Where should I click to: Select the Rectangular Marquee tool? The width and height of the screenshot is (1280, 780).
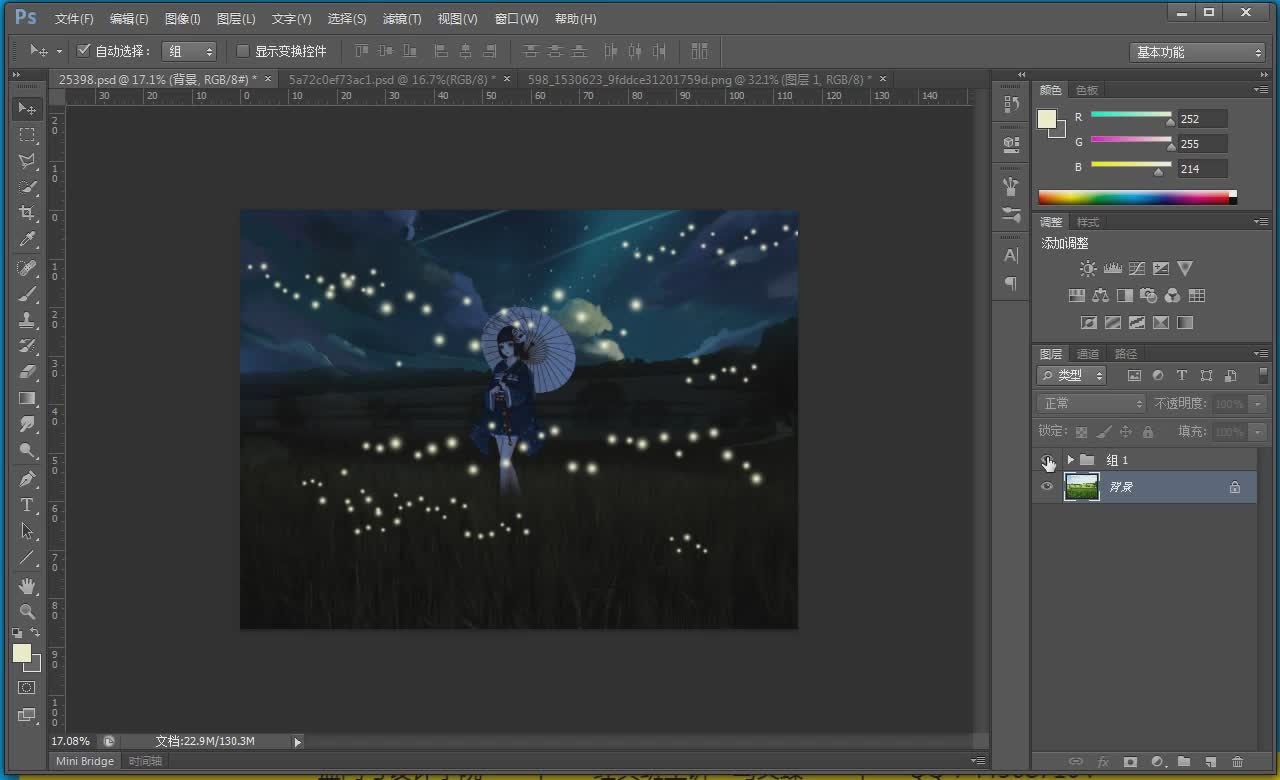(27, 135)
